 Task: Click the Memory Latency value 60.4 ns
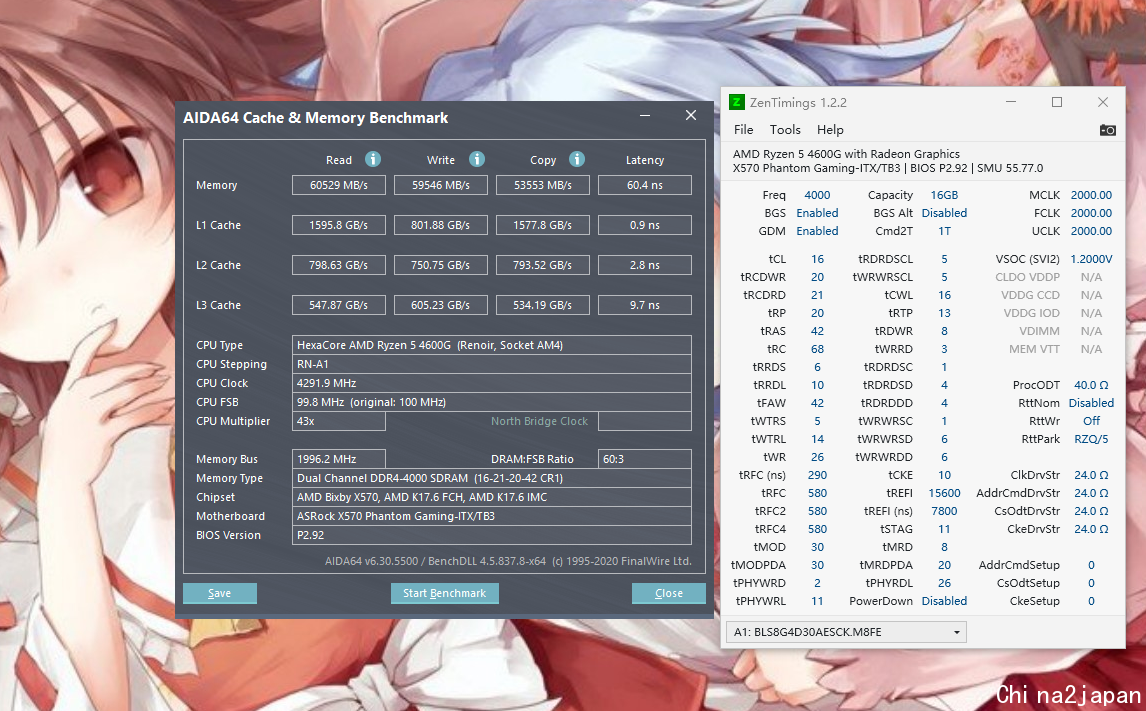645,186
